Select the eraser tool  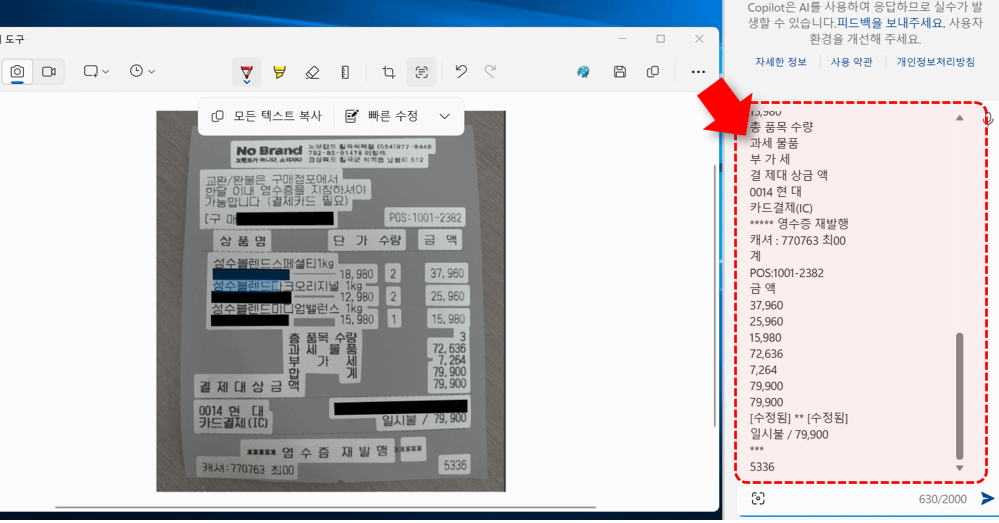tap(312, 72)
